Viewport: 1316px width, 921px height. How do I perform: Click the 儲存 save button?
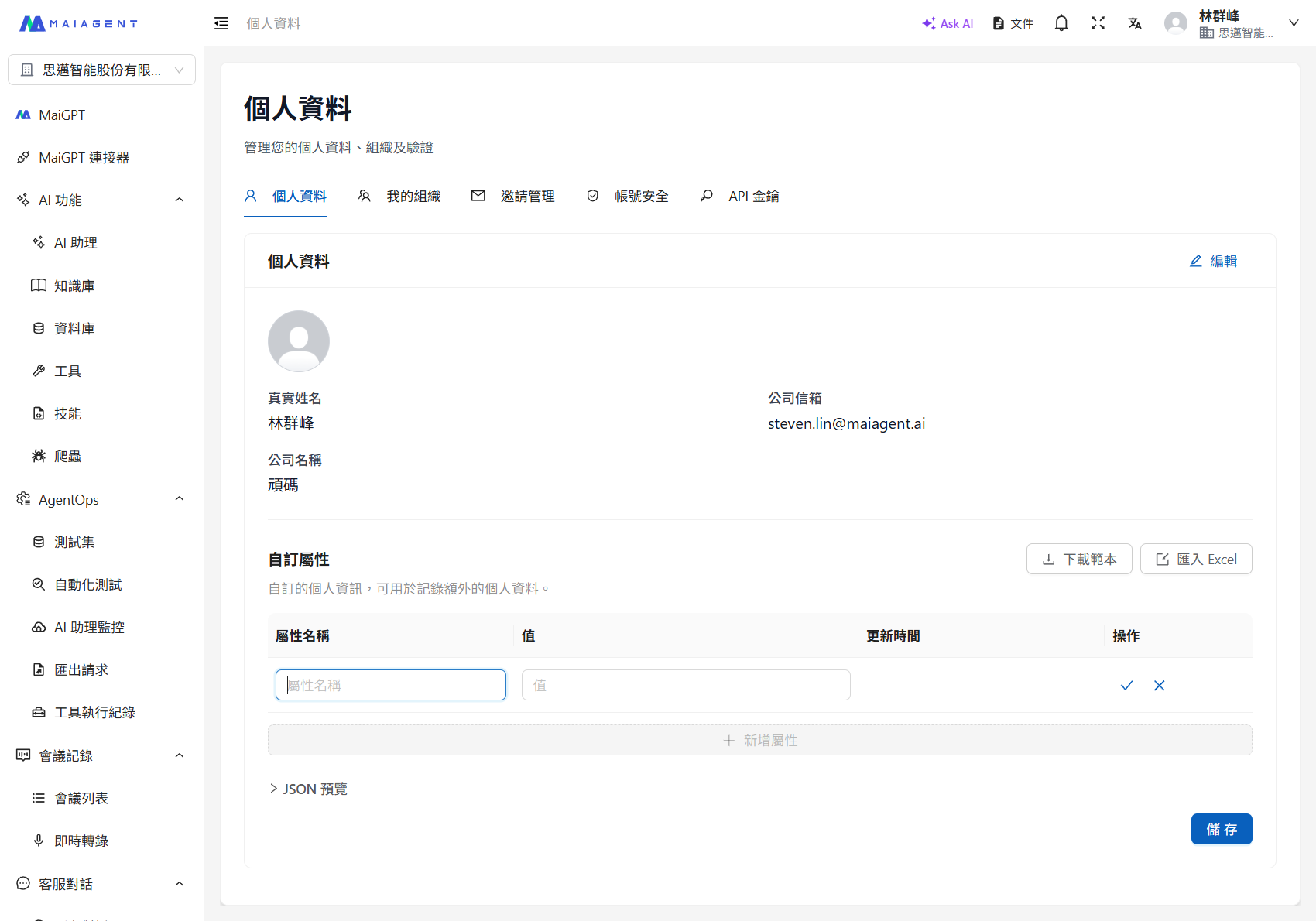click(1221, 829)
